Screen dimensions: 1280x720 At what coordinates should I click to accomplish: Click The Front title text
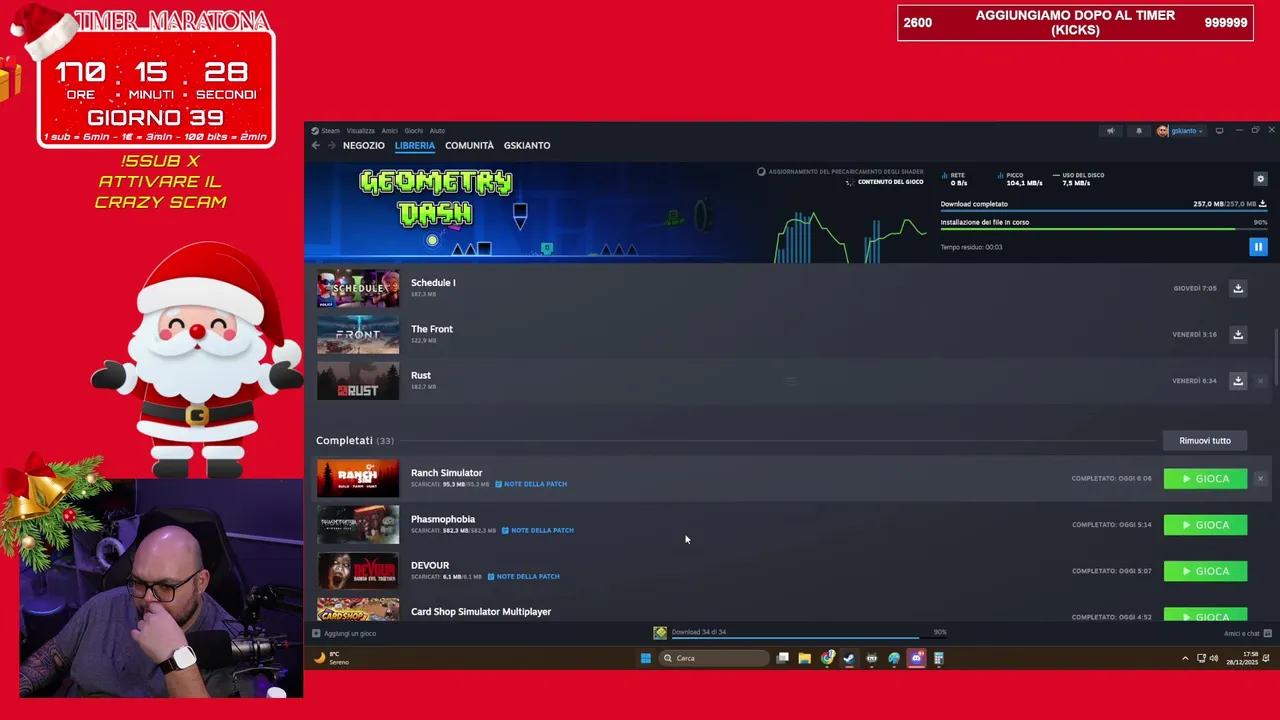(x=432, y=329)
